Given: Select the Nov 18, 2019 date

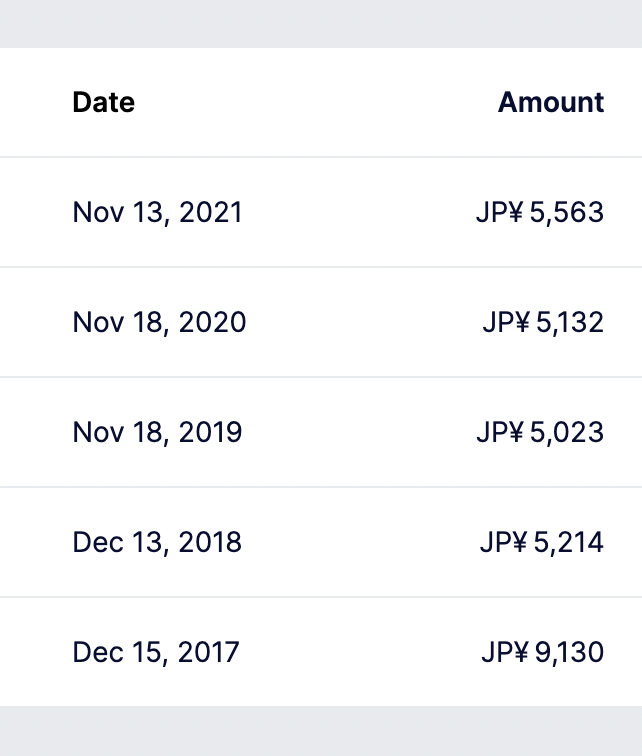Looking at the screenshot, I should coord(157,432).
